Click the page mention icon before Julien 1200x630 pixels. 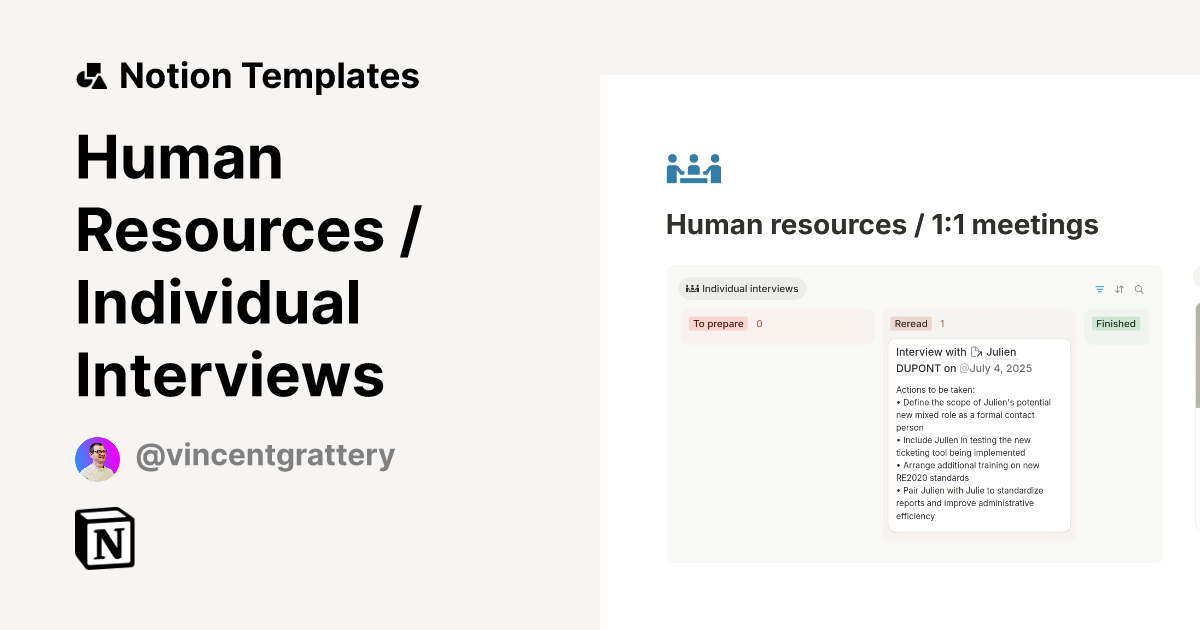coord(975,351)
